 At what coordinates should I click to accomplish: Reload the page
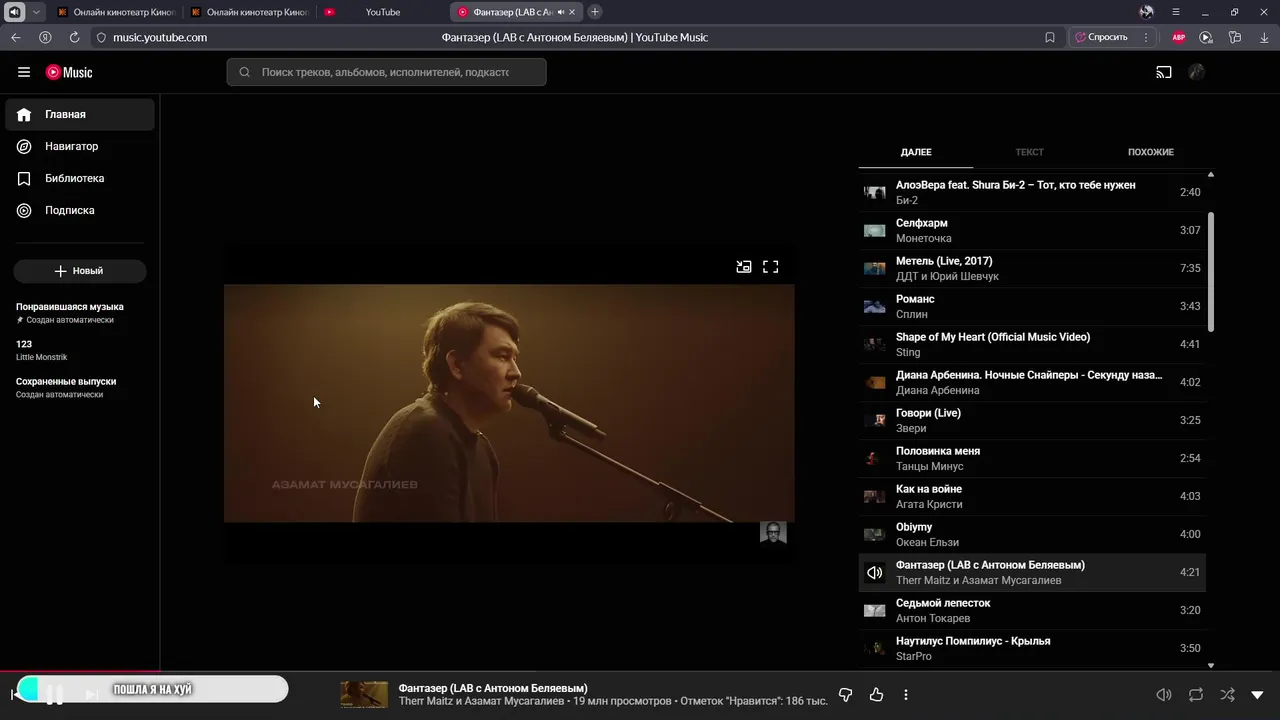pos(74,37)
